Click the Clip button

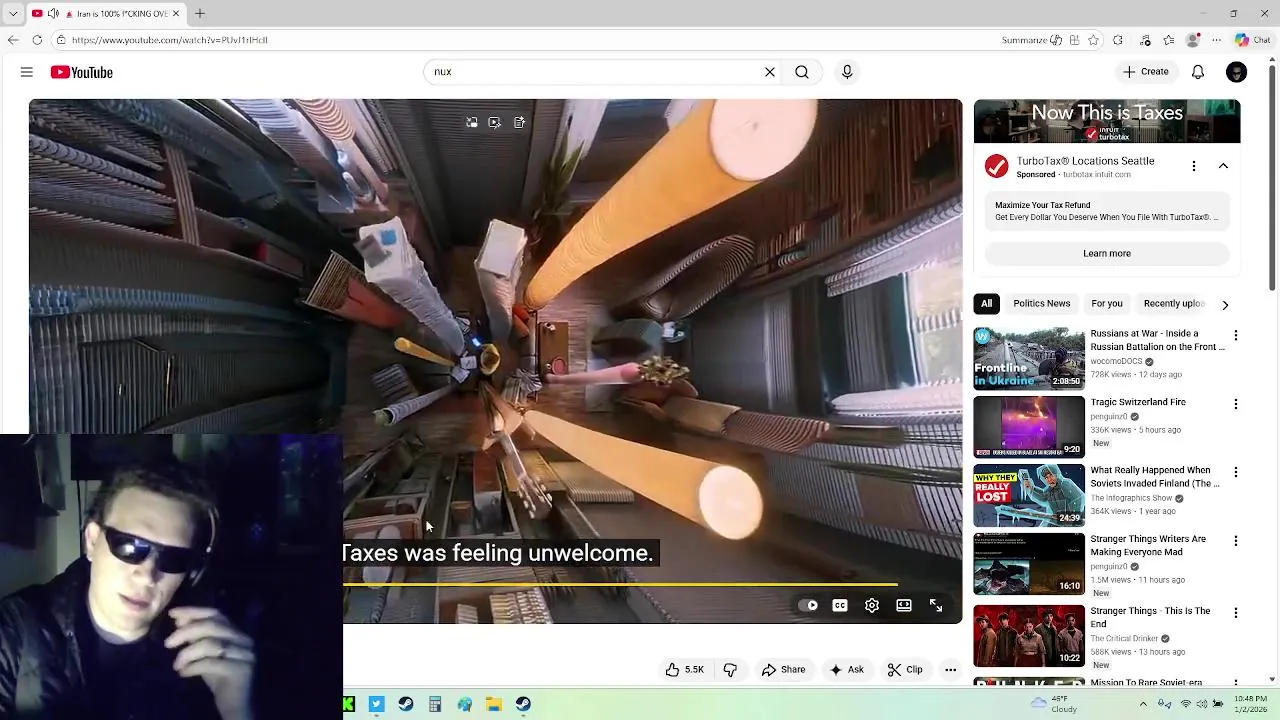click(x=905, y=670)
